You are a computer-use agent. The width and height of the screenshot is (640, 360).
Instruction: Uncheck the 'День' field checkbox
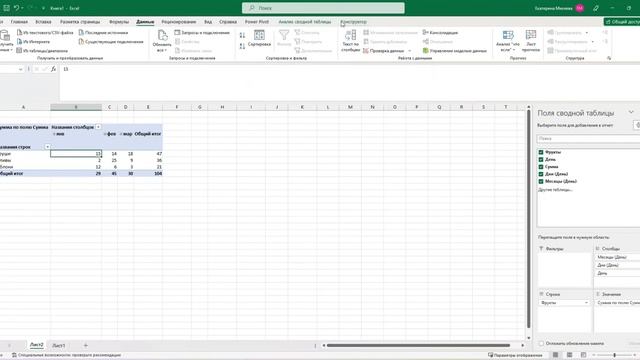541,159
